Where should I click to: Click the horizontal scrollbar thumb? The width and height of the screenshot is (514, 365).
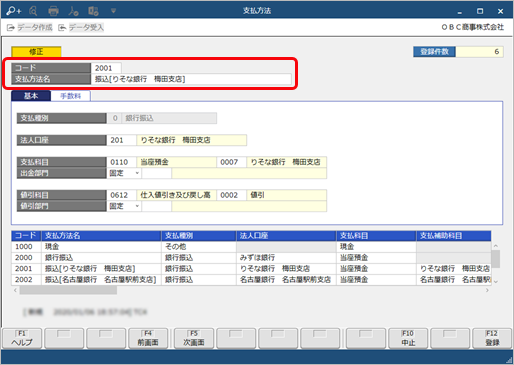click(68, 290)
